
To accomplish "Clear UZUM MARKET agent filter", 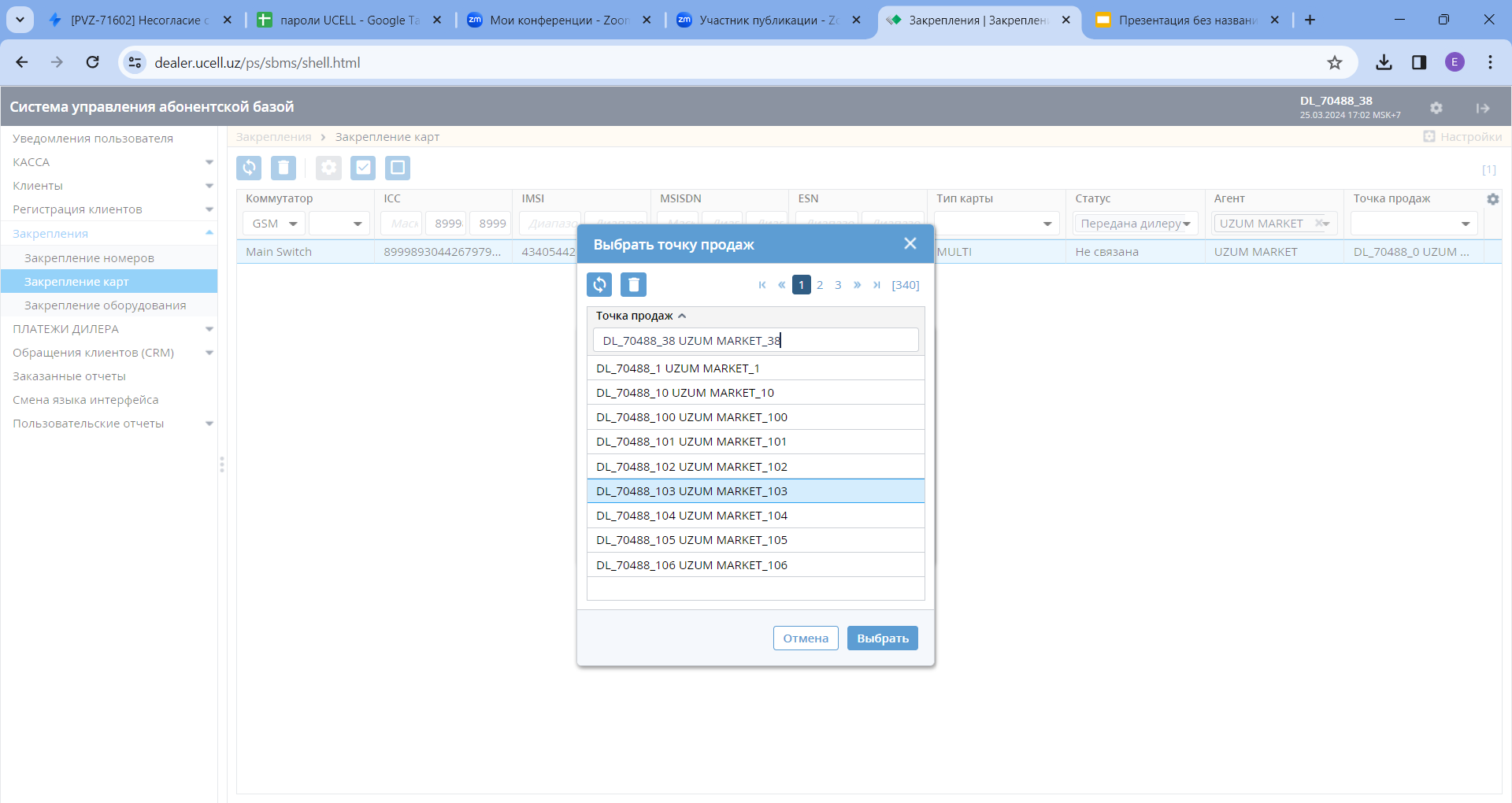I will click(1318, 224).
